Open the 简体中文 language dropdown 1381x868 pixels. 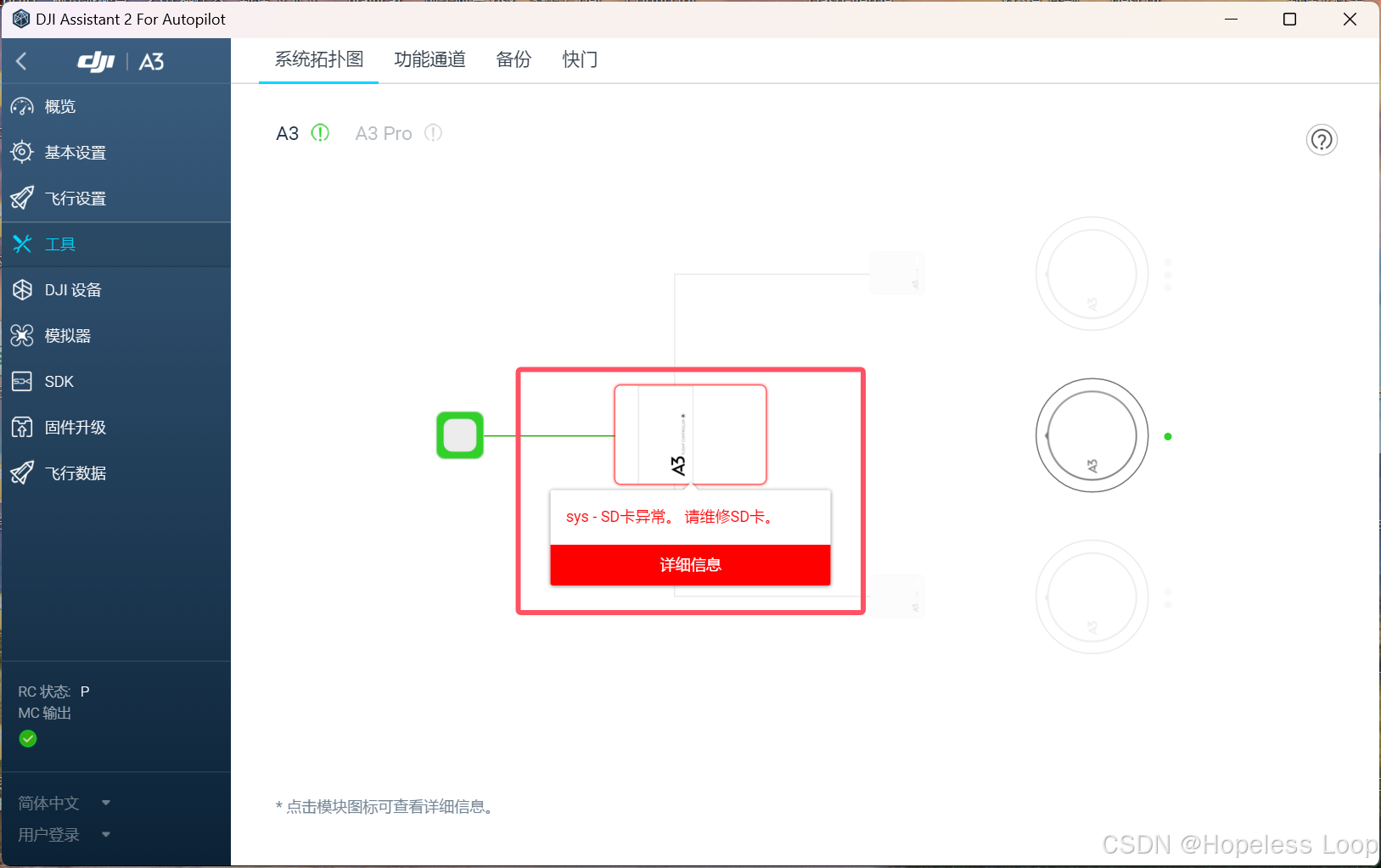point(65,803)
